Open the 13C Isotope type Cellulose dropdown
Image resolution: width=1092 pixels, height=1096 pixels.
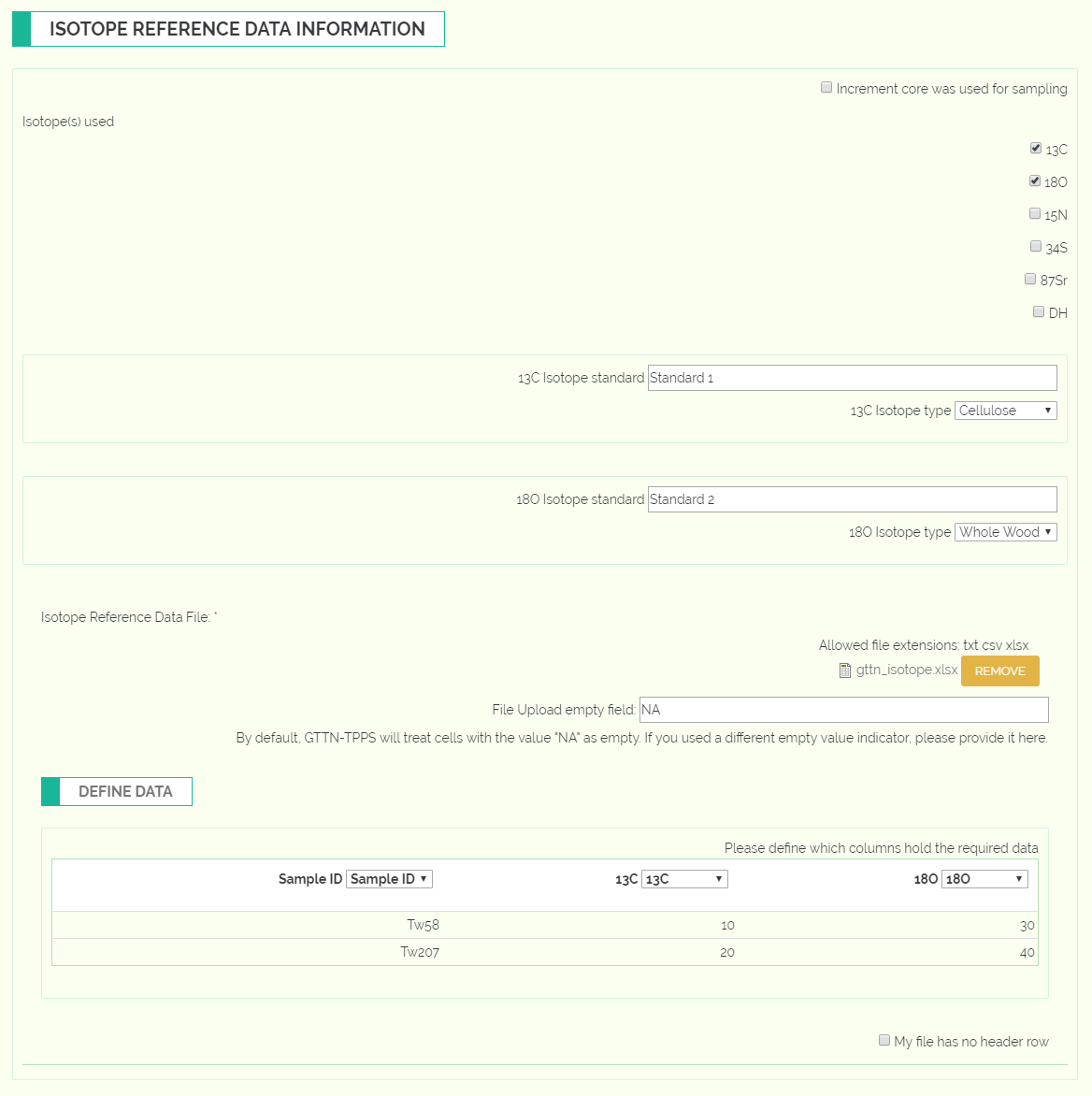click(1005, 411)
